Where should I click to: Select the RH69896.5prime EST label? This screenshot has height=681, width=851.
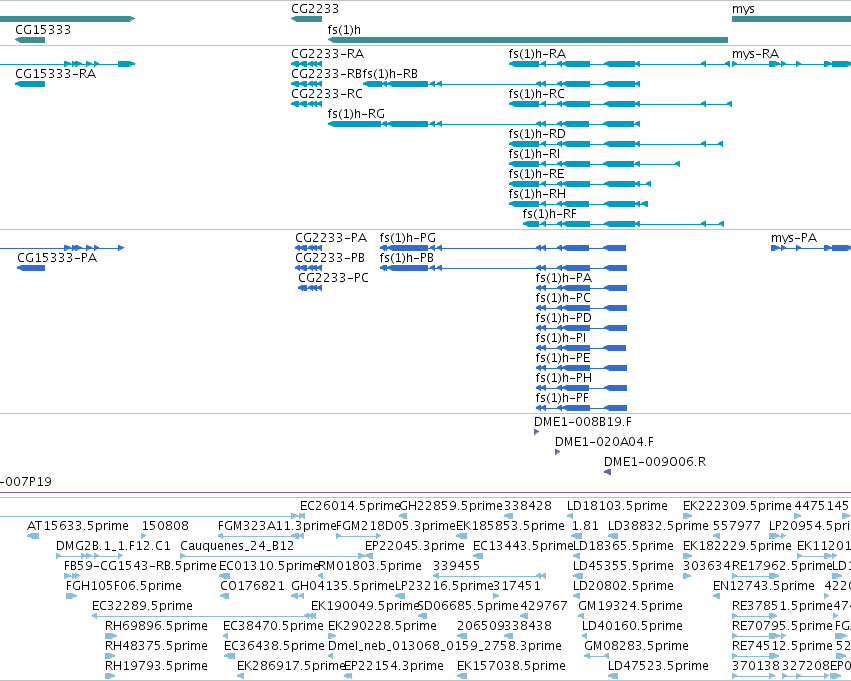[x=156, y=626]
